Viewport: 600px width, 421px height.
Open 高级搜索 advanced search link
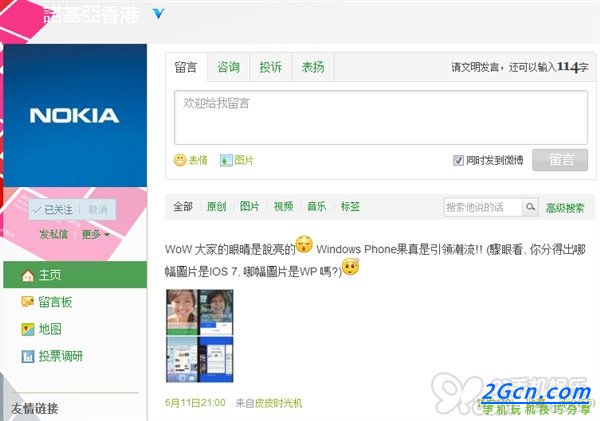[565, 208]
